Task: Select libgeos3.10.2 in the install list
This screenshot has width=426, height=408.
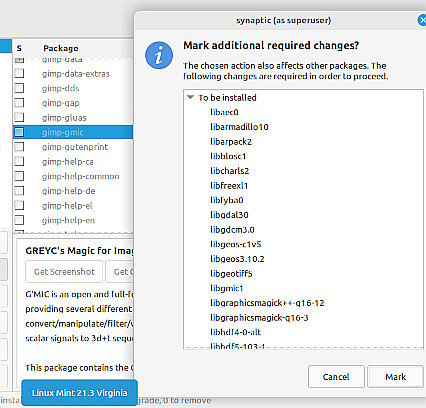Action: [x=237, y=259]
